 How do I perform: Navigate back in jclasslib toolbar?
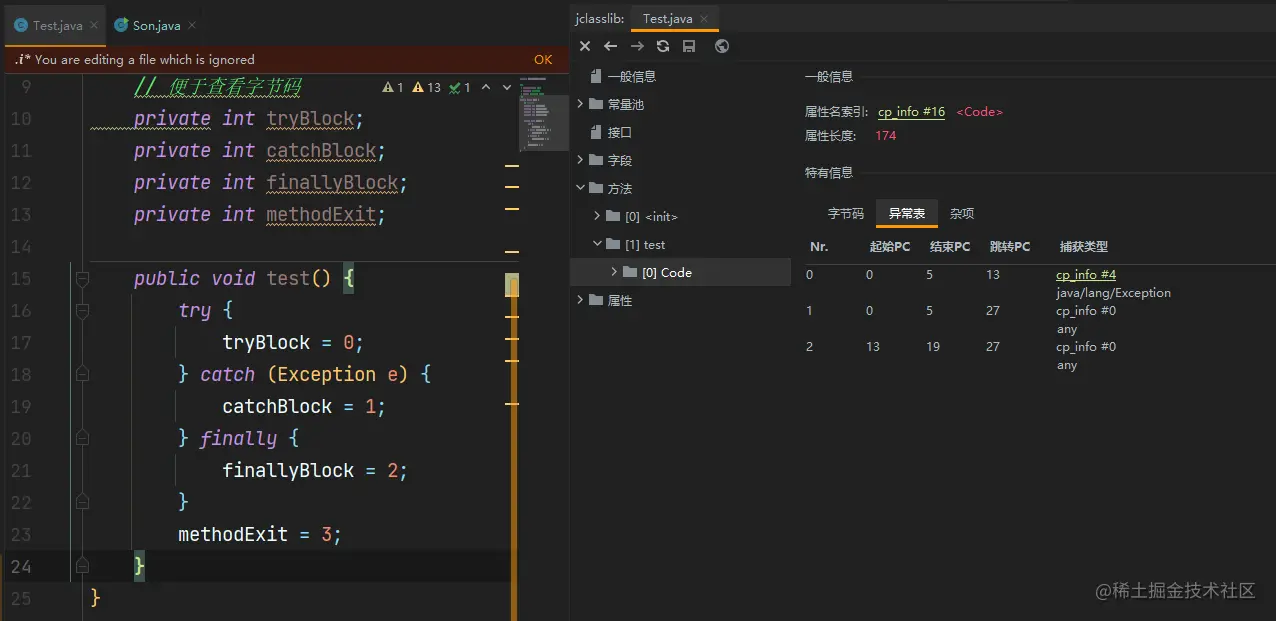[611, 46]
